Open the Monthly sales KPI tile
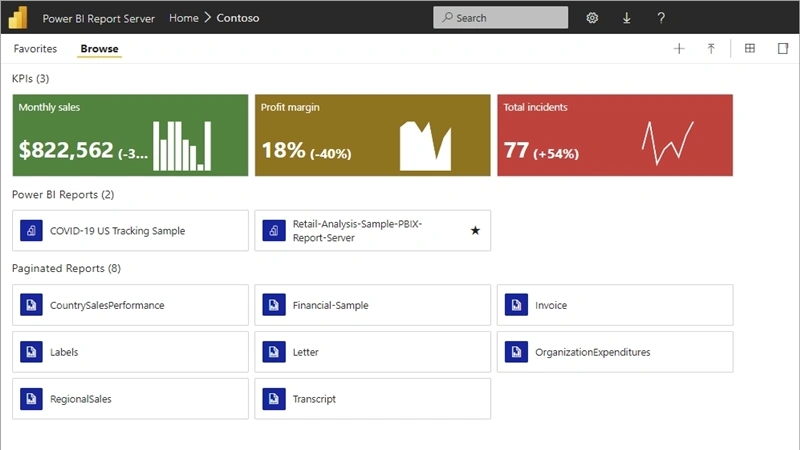This screenshot has height=450, width=800. click(x=131, y=135)
